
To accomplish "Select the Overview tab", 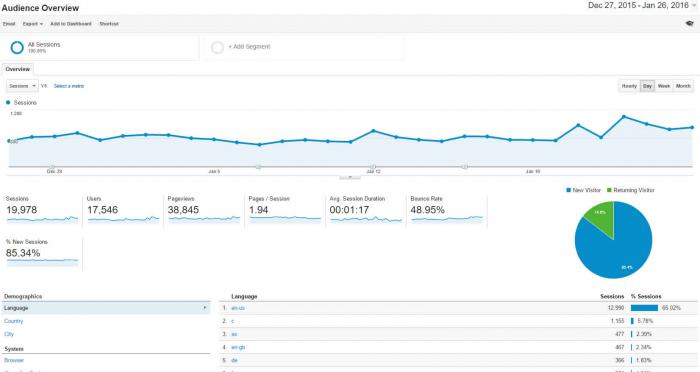I will [17, 69].
